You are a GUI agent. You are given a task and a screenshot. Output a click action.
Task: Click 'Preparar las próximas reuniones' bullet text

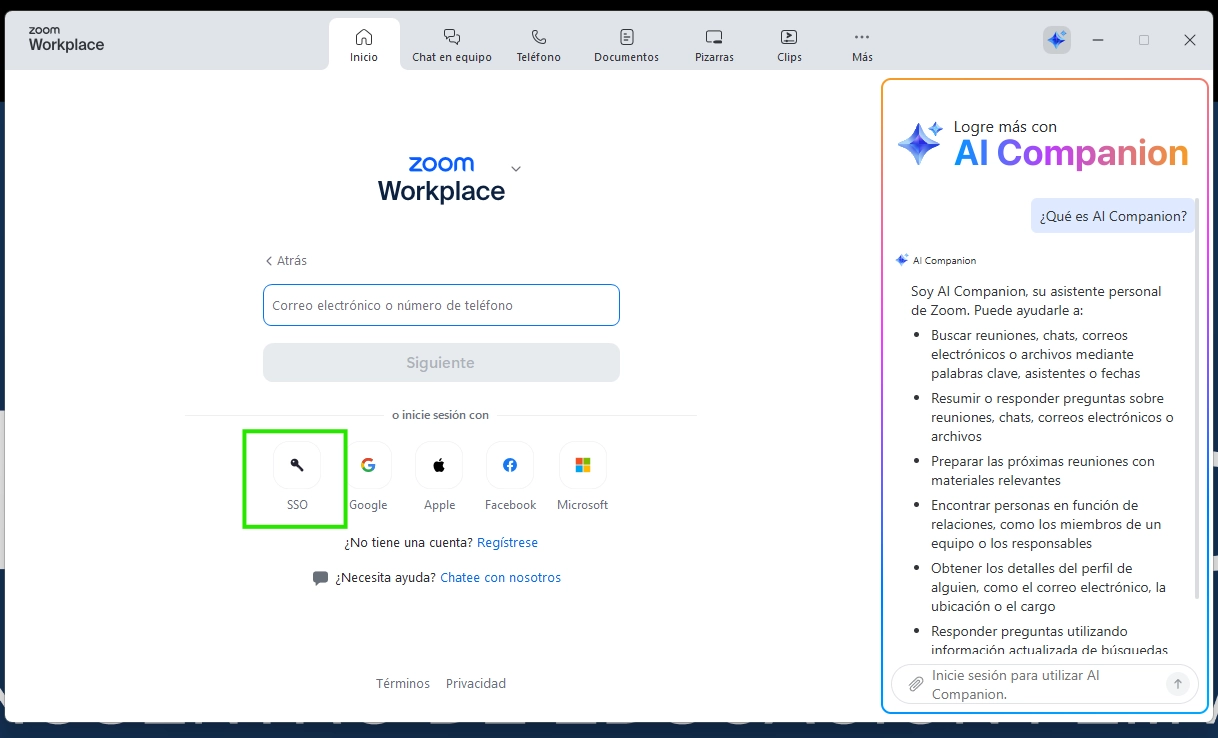point(1043,471)
